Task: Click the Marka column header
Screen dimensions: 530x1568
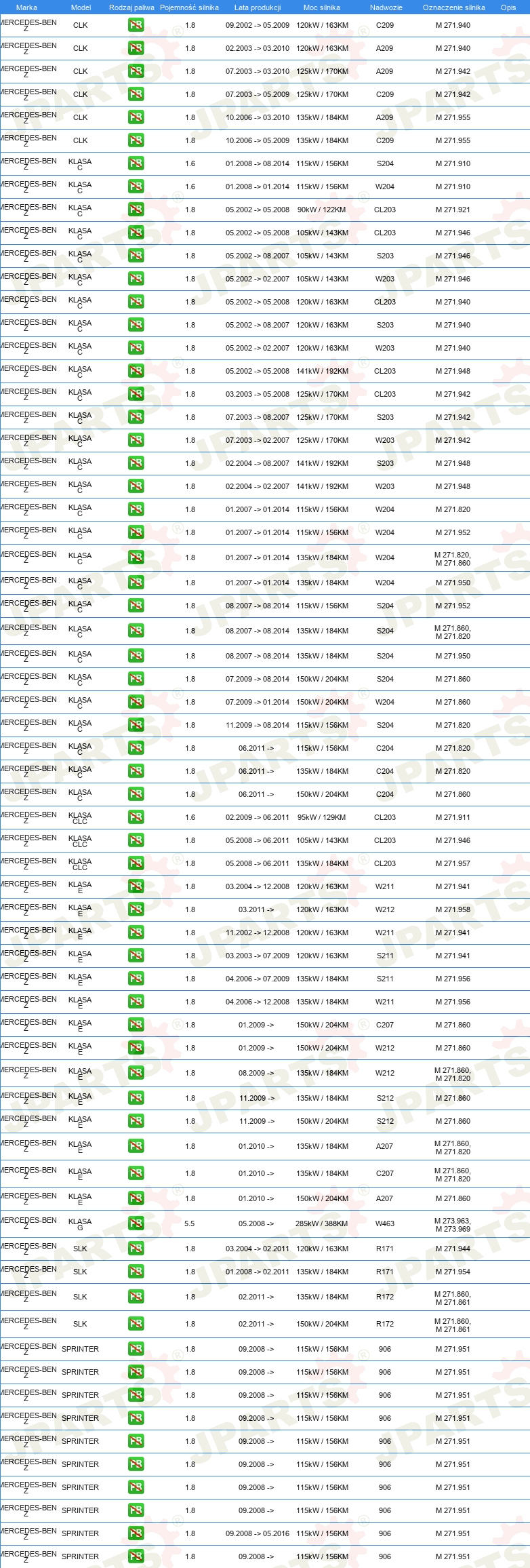Action: (x=26, y=7)
